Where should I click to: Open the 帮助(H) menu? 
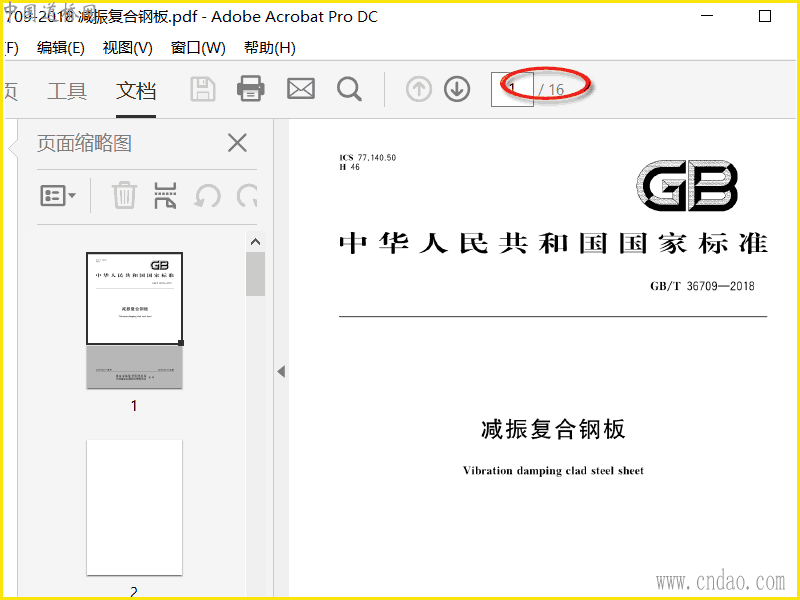click(x=269, y=48)
